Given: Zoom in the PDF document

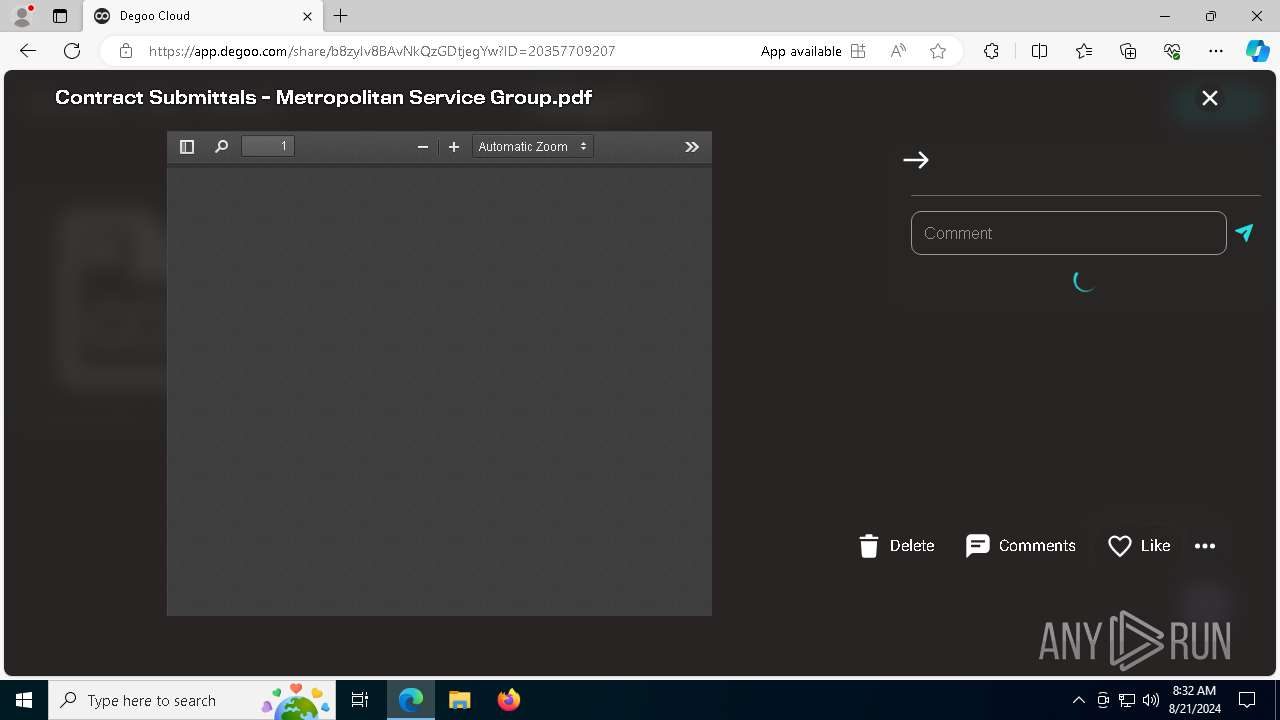Looking at the screenshot, I should click(454, 147).
